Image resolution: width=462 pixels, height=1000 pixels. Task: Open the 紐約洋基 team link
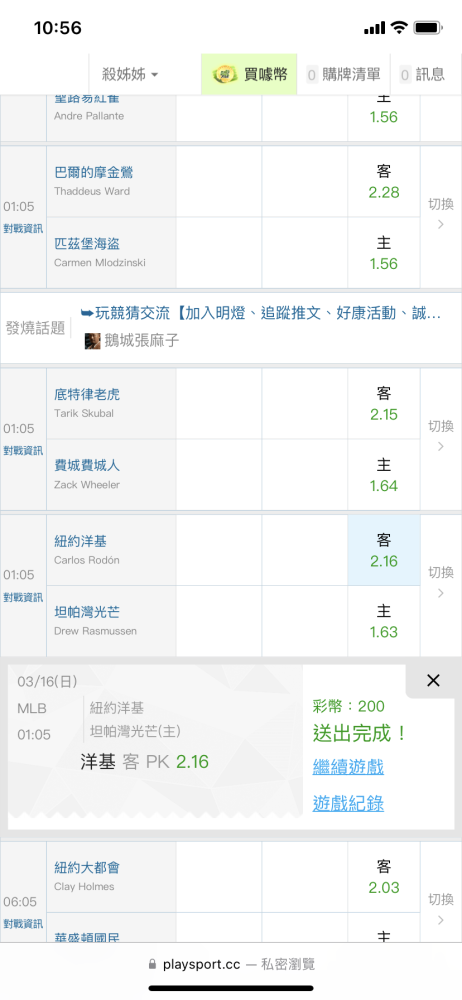pos(80,541)
